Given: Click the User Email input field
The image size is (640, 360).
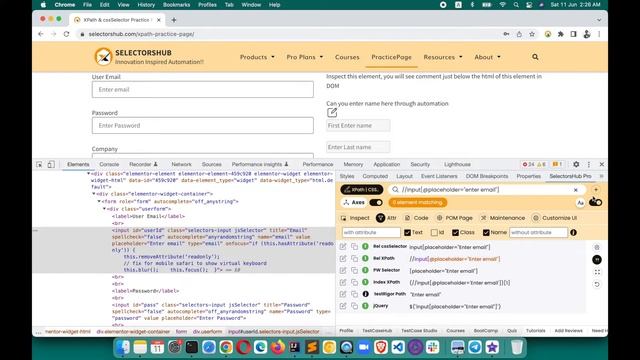Looking at the screenshot, I should pyautogui.click(x=203, y=89).
